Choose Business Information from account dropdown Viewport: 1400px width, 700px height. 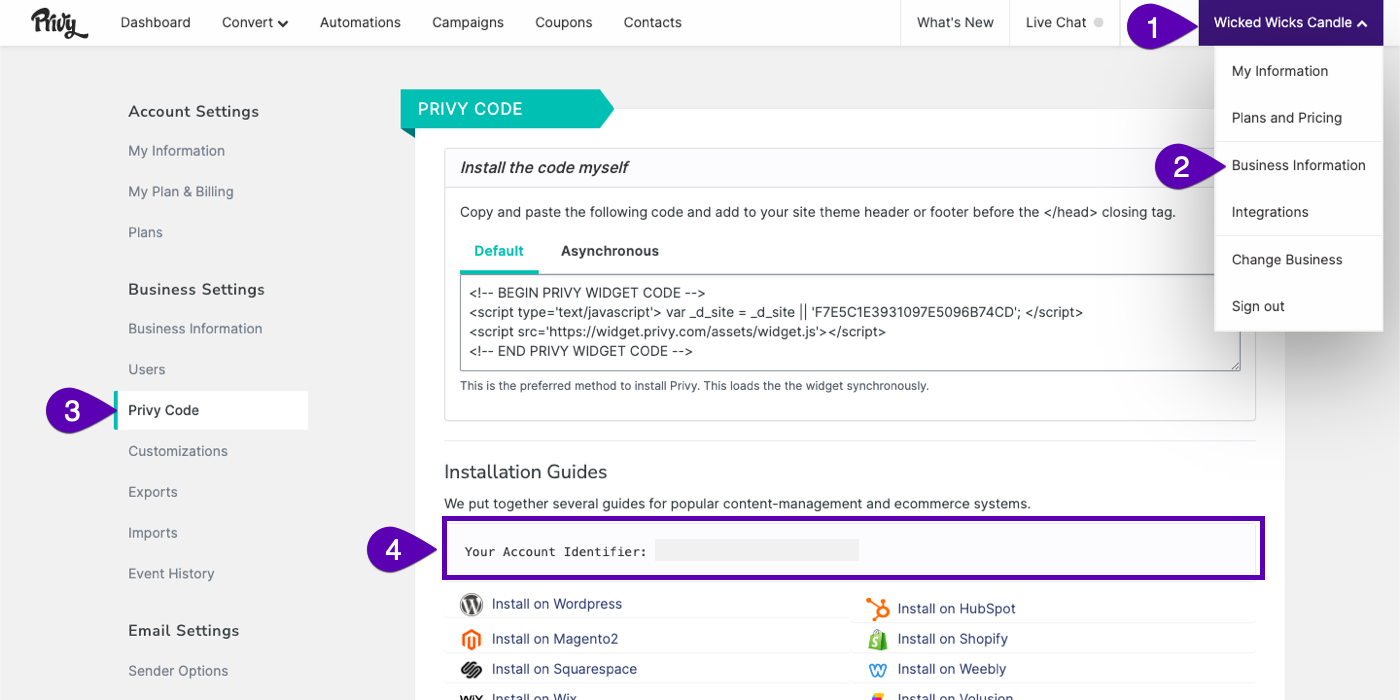(1298, 165)
